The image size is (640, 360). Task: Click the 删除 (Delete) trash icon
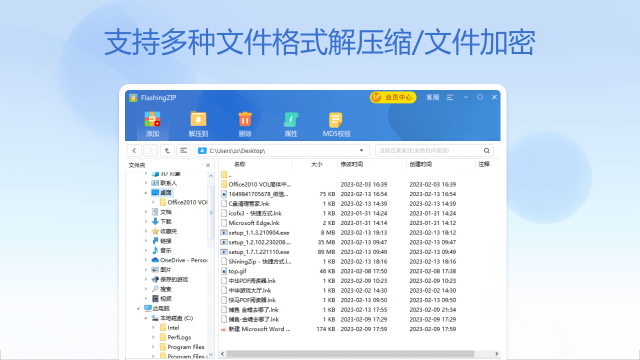pyautogui.click(x=245, y=120)
